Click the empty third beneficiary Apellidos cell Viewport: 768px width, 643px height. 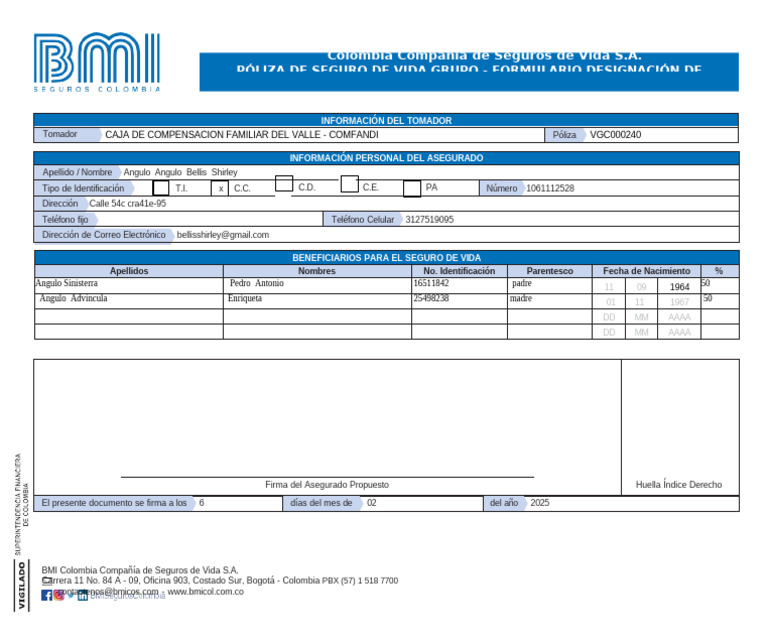point(129,317)
